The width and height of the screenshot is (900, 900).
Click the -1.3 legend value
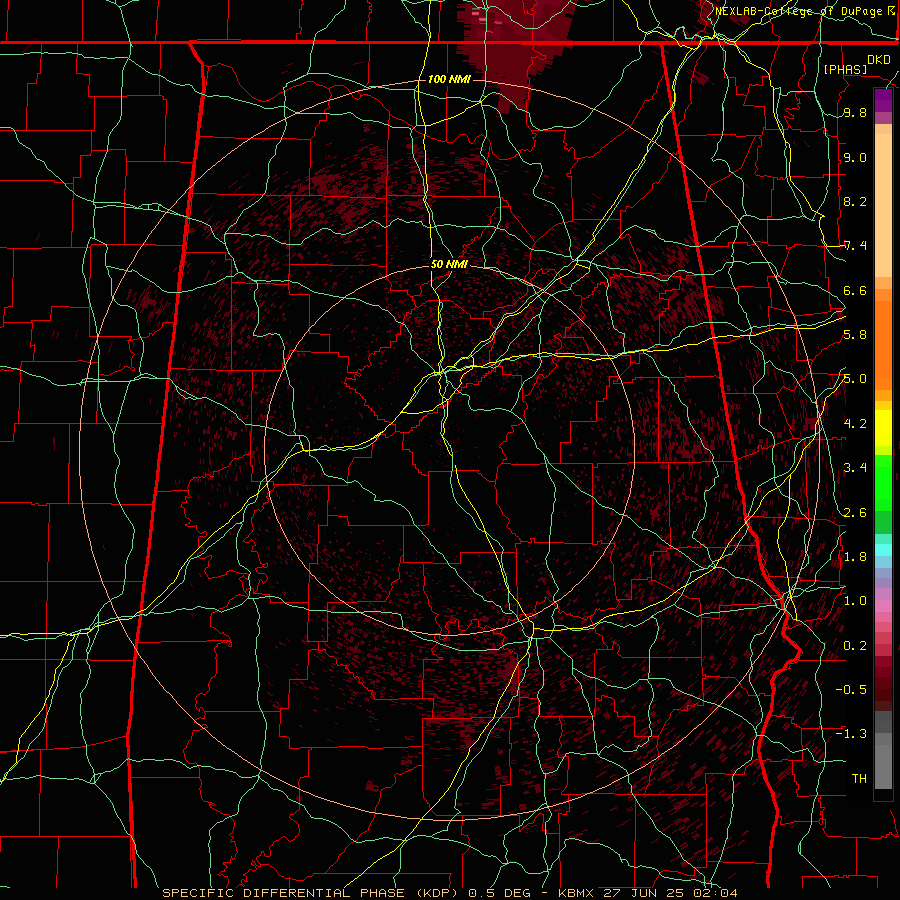[x=851, y=734]
